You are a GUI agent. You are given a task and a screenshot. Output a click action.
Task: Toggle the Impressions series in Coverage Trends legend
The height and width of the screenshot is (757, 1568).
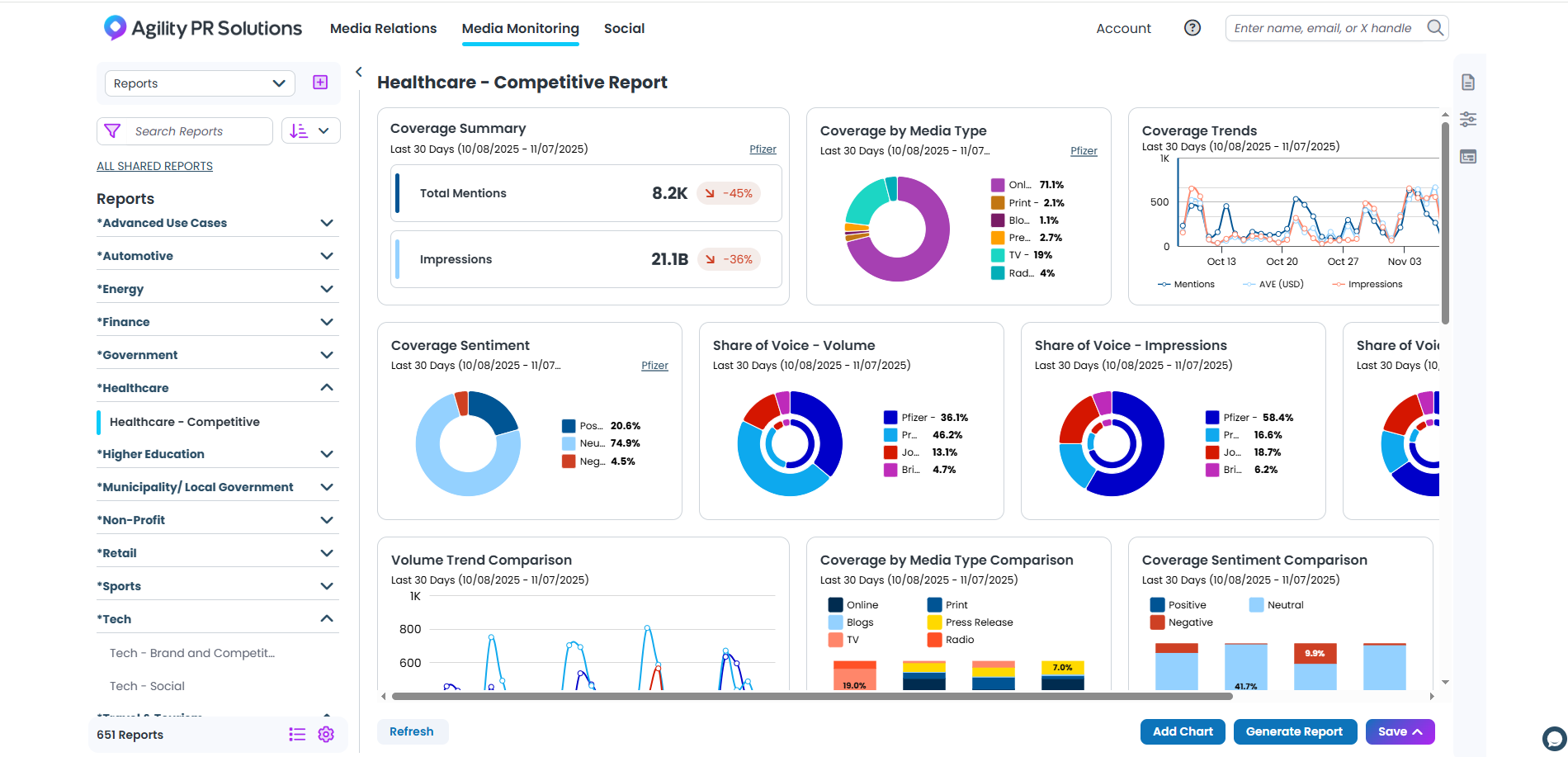1367,284
